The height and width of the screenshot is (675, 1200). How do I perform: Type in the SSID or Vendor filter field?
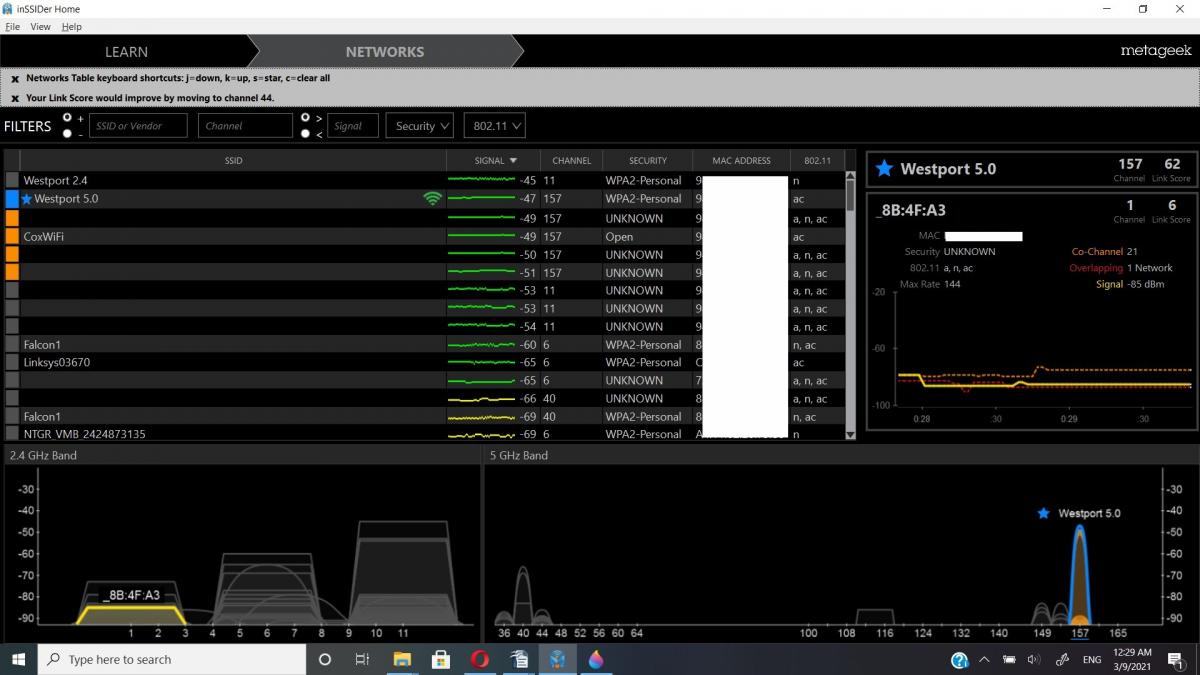pyautogui.click(x=138, y=126)
